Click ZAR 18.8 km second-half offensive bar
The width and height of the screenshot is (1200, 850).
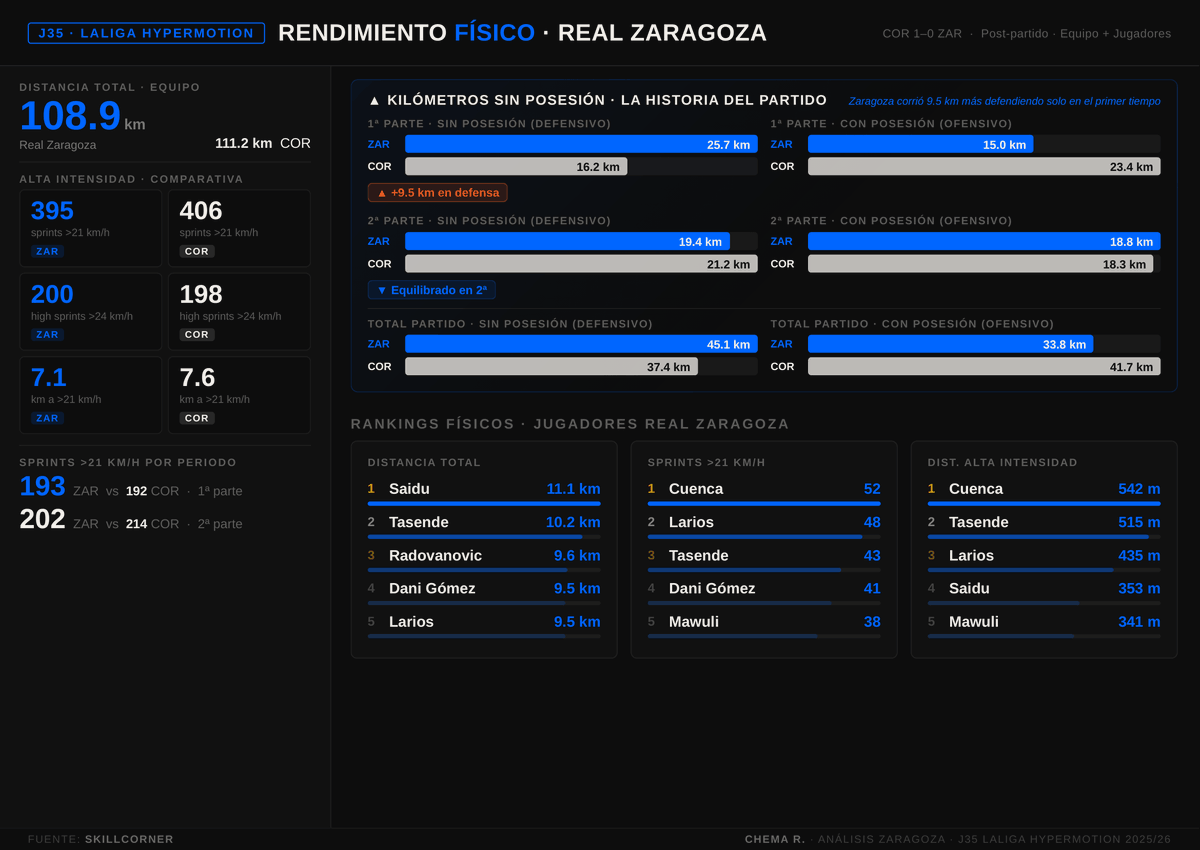(984, 241)
